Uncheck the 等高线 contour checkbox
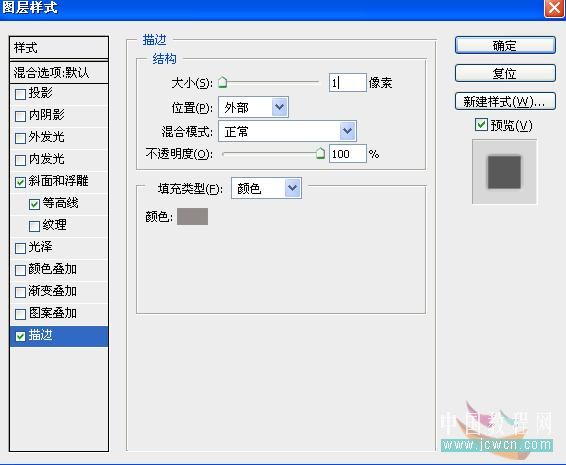This screenshot has height=465, width=566. pyautogui.click(x=34, y=204)
